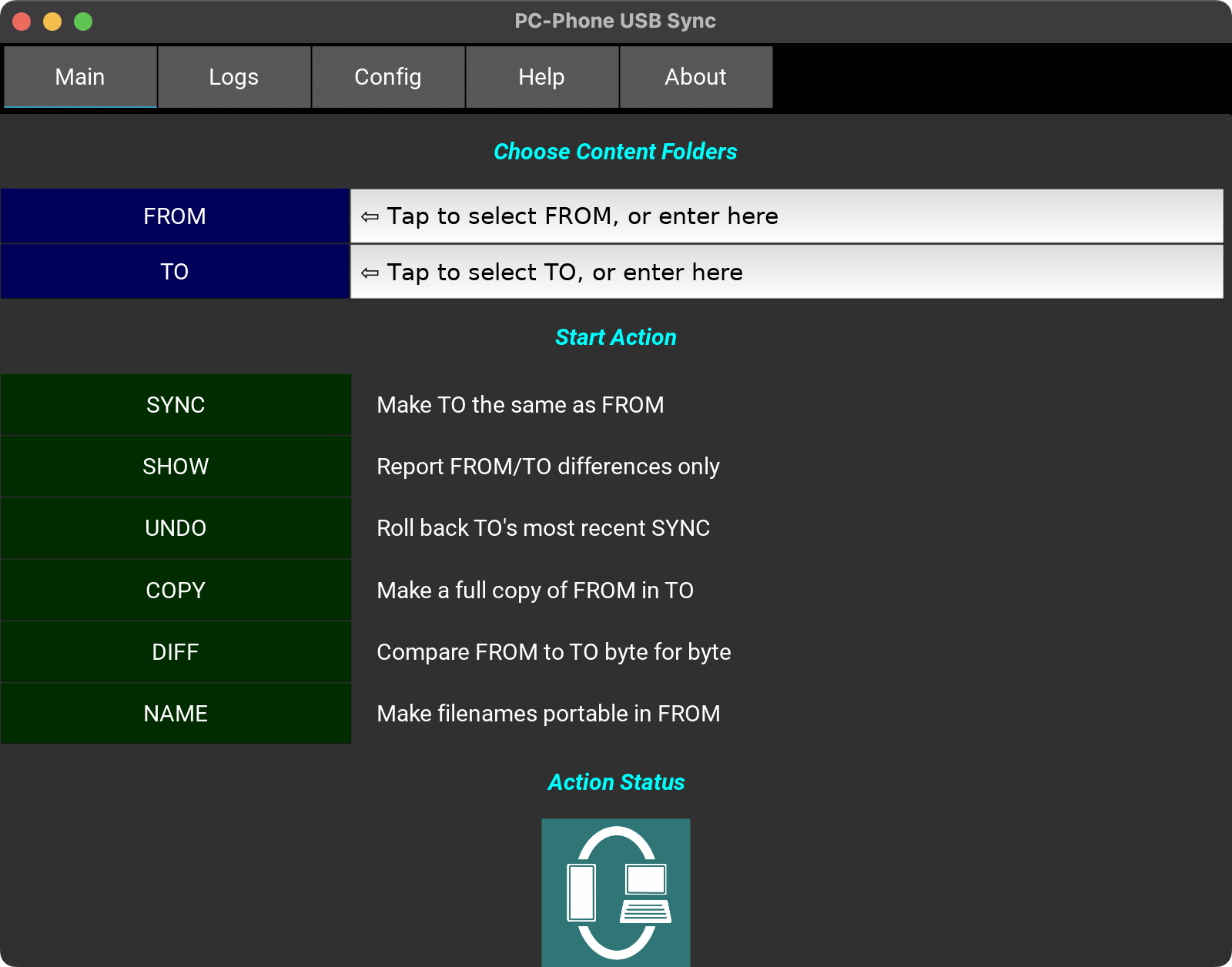This screenshot has height=967, width=1232.
Task: Go to the About tab
Action: point(696,77)
